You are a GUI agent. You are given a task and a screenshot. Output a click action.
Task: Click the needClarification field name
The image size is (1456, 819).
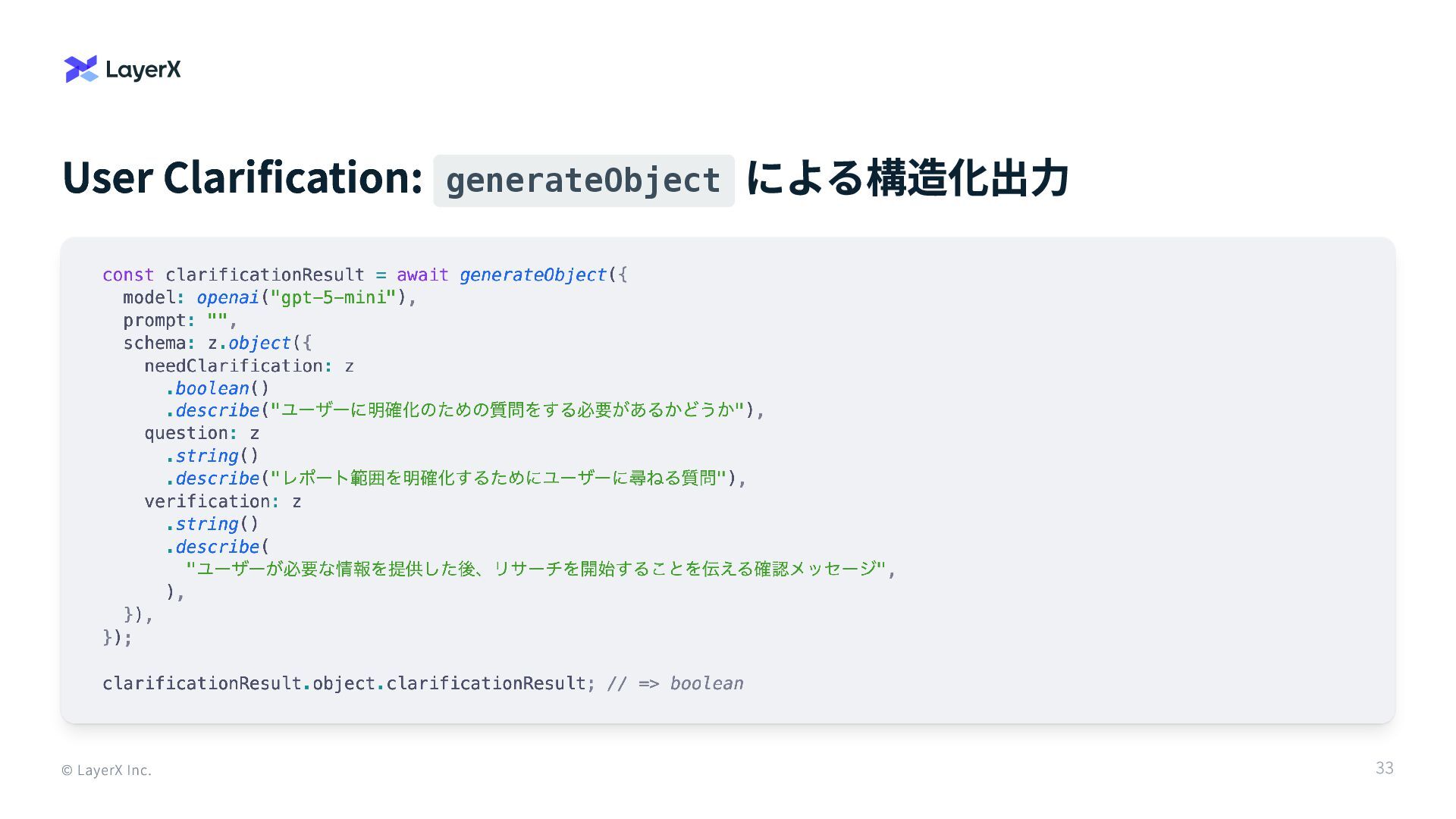[x=234, y=366]
